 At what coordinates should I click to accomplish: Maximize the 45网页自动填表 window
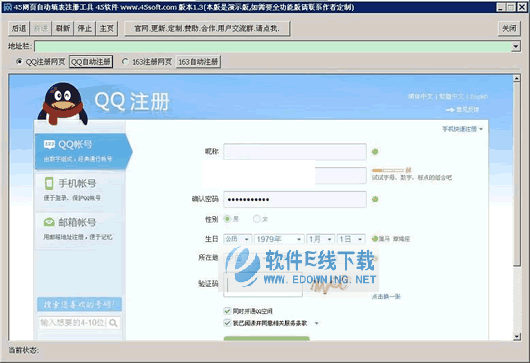point(511,7)
